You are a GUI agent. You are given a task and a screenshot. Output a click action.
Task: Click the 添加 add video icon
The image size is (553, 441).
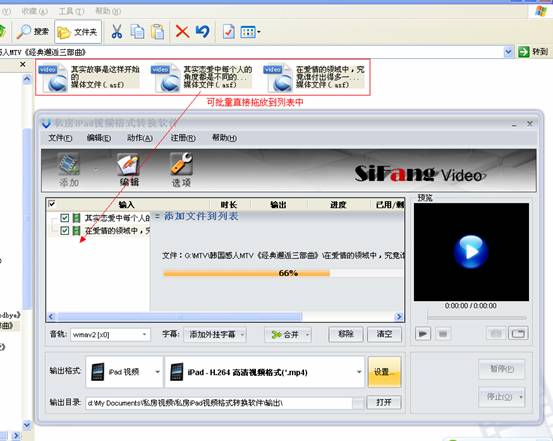69,164
